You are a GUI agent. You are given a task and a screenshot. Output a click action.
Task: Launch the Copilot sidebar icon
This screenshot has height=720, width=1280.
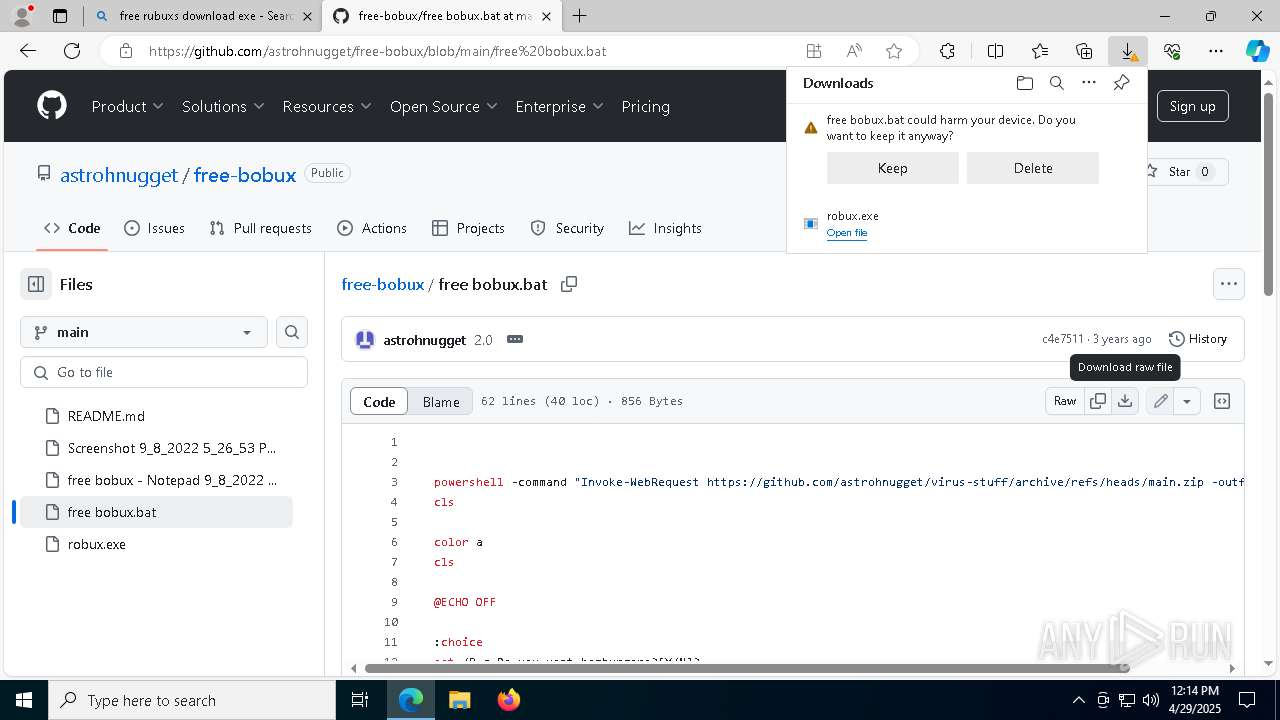pyautogui.click(x=1257, y=51)
